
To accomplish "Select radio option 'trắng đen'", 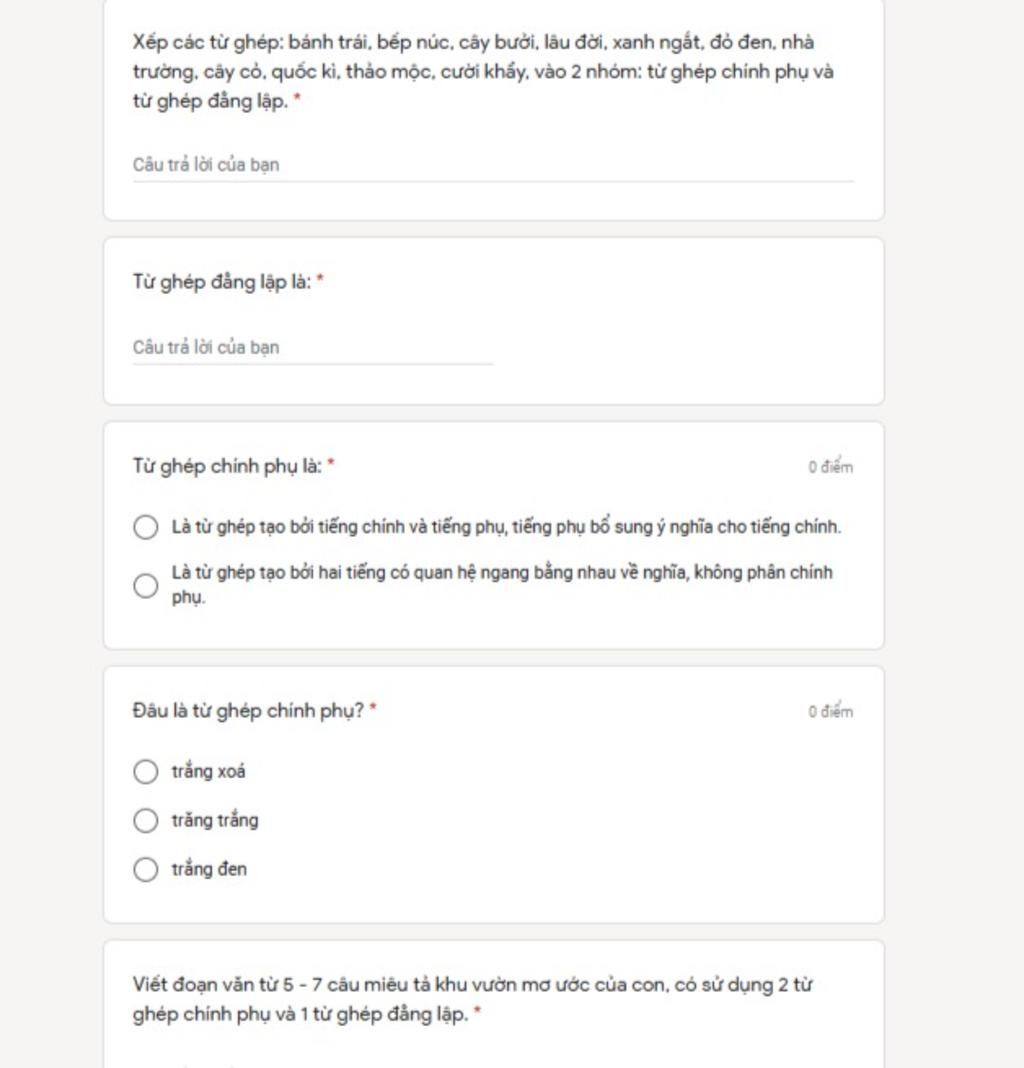I will pos(145,870).
